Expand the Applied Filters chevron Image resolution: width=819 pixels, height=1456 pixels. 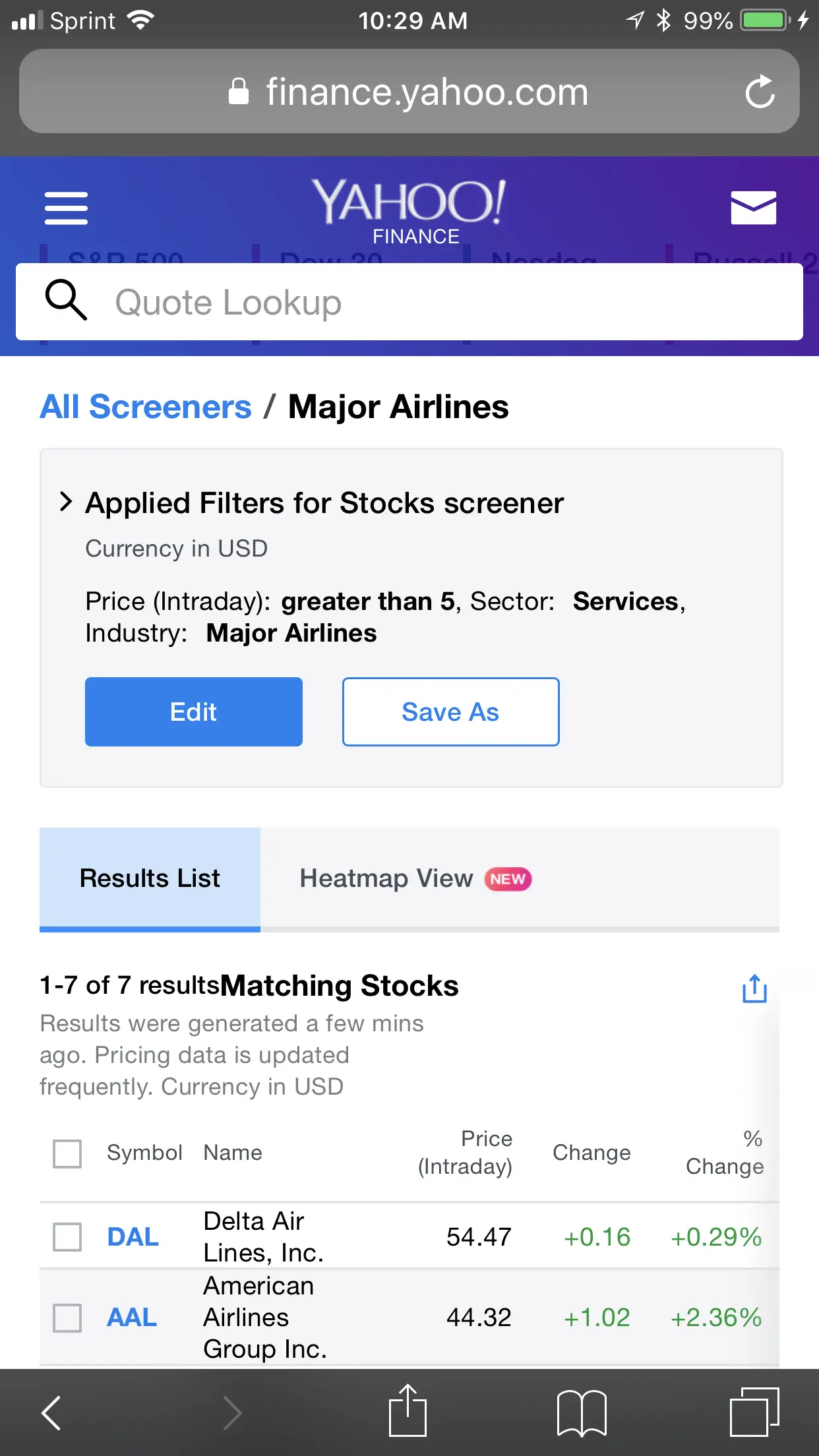tap(65, 502)
